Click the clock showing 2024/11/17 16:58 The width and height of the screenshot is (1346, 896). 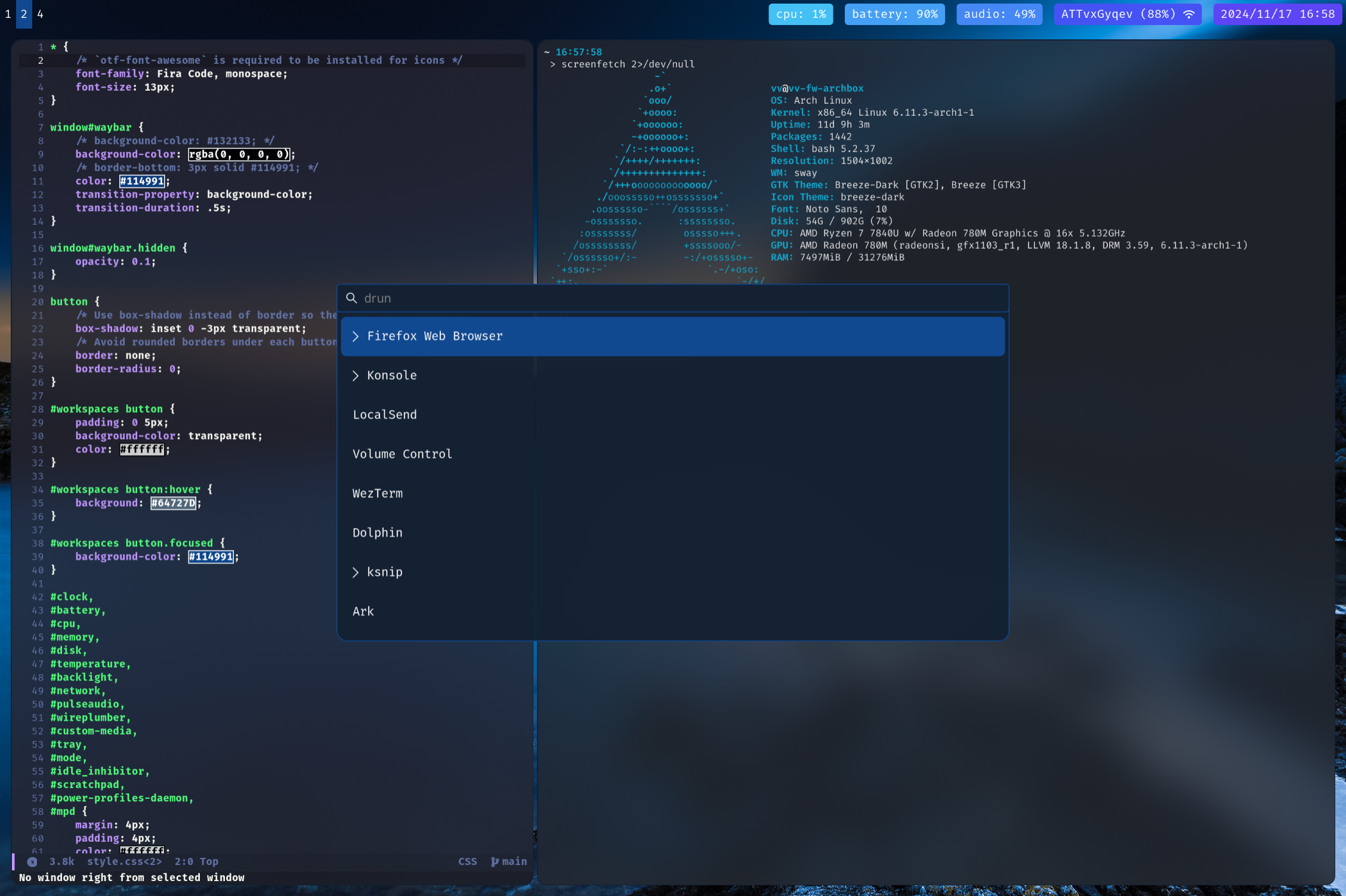[x=1277, y=14]
